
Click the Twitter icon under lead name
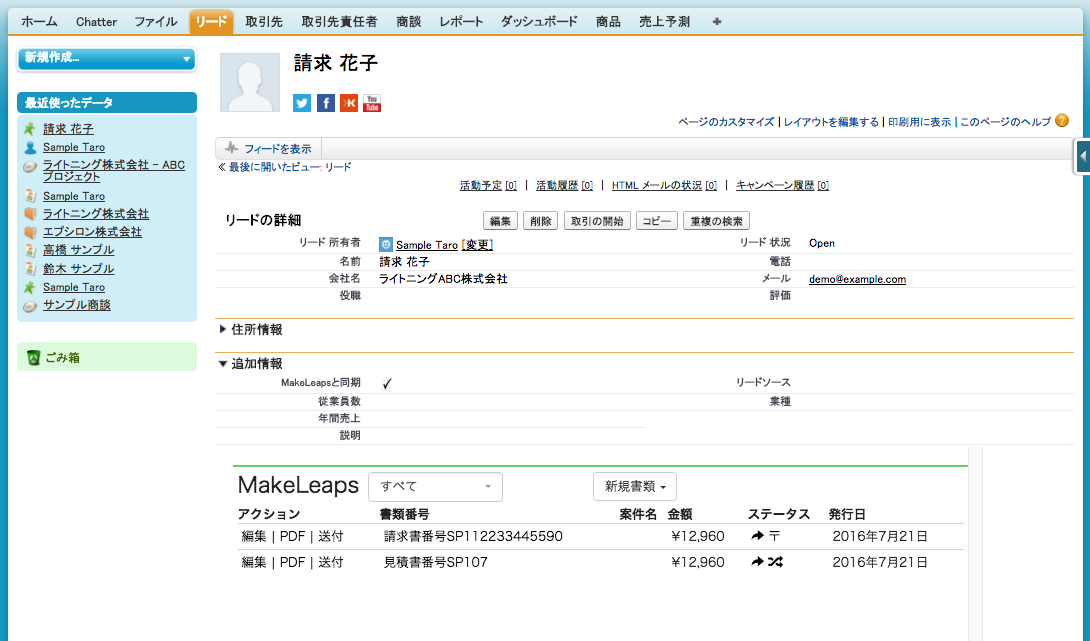302,103
